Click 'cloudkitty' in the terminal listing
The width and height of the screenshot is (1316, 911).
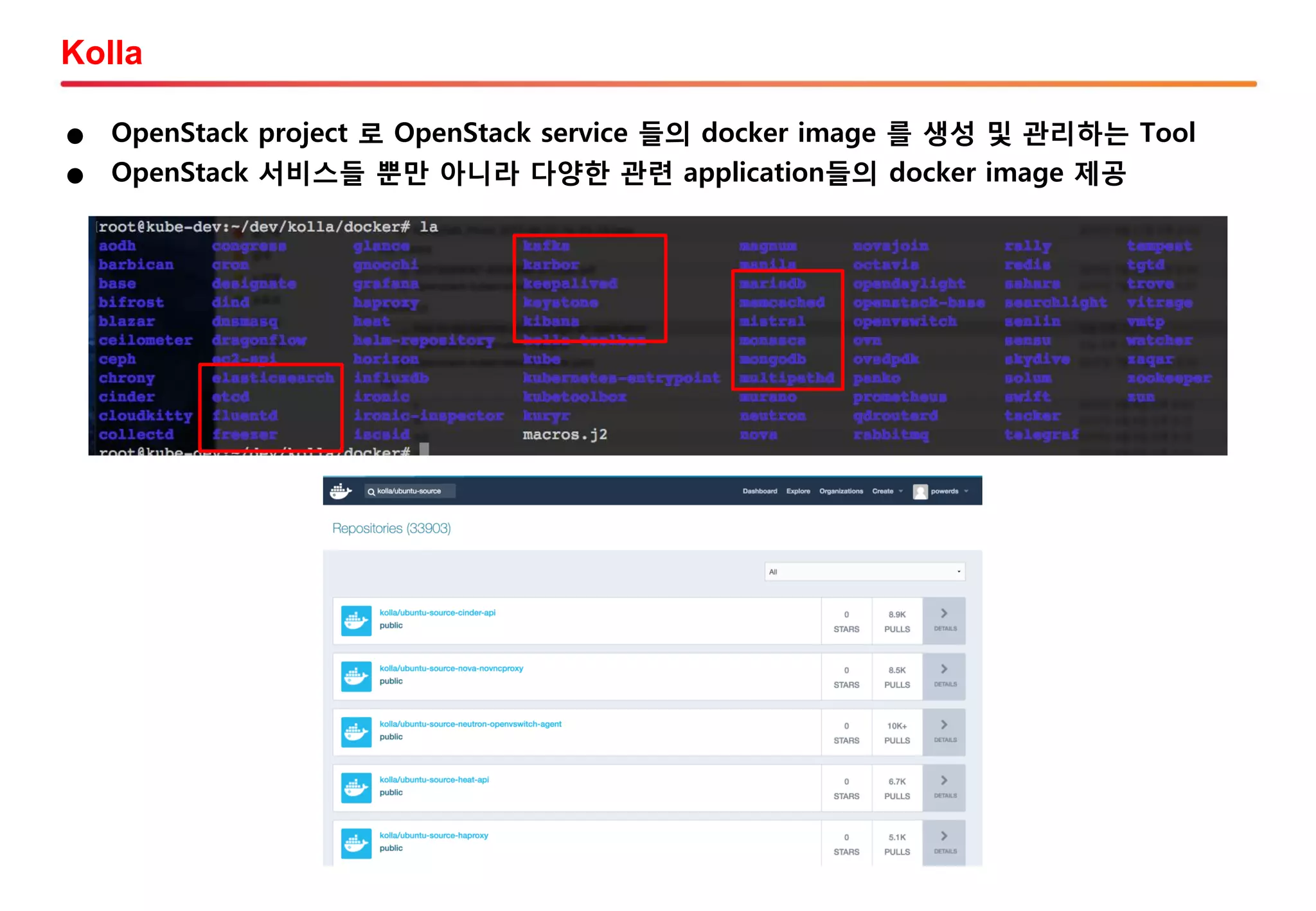click(x=145, y=416)
